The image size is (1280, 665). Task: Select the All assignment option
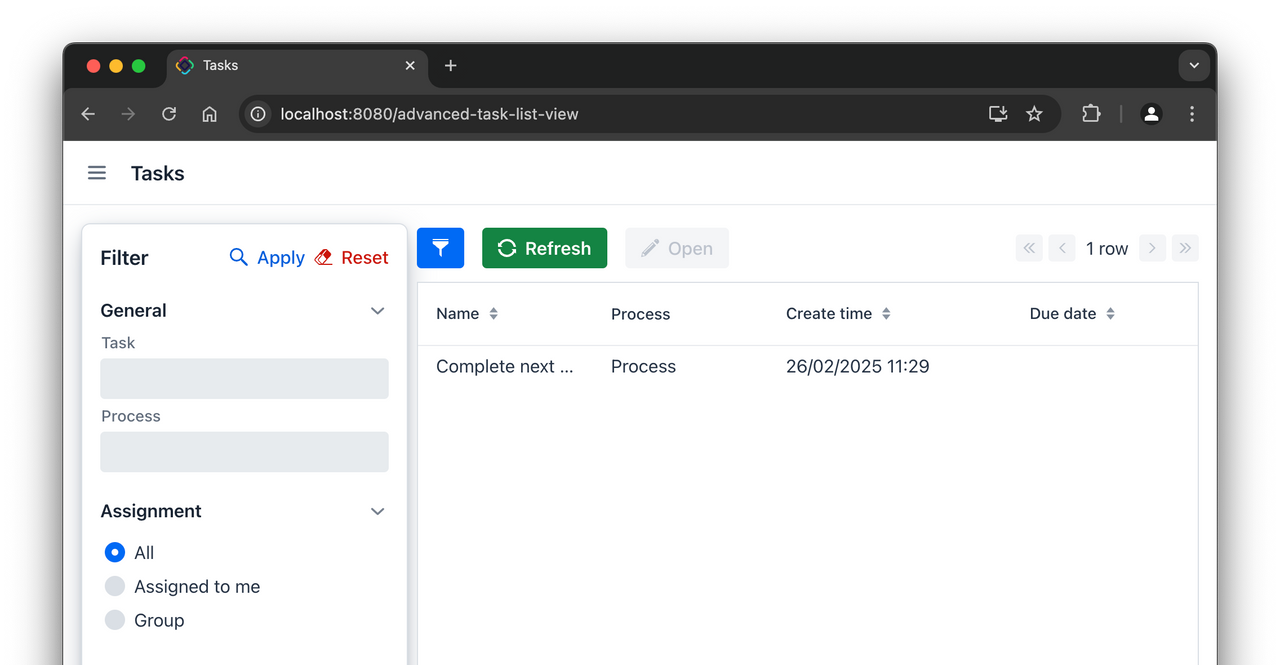point(115,552)
